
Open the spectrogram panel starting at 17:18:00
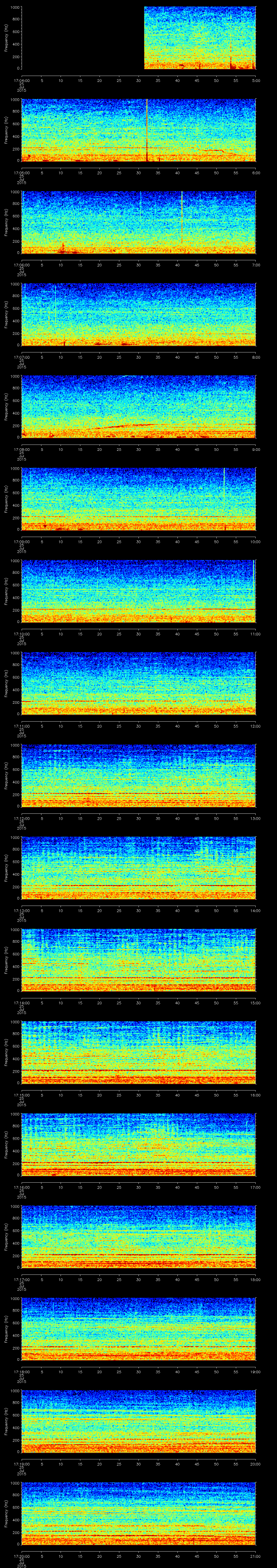click(x=139, y=1329)
